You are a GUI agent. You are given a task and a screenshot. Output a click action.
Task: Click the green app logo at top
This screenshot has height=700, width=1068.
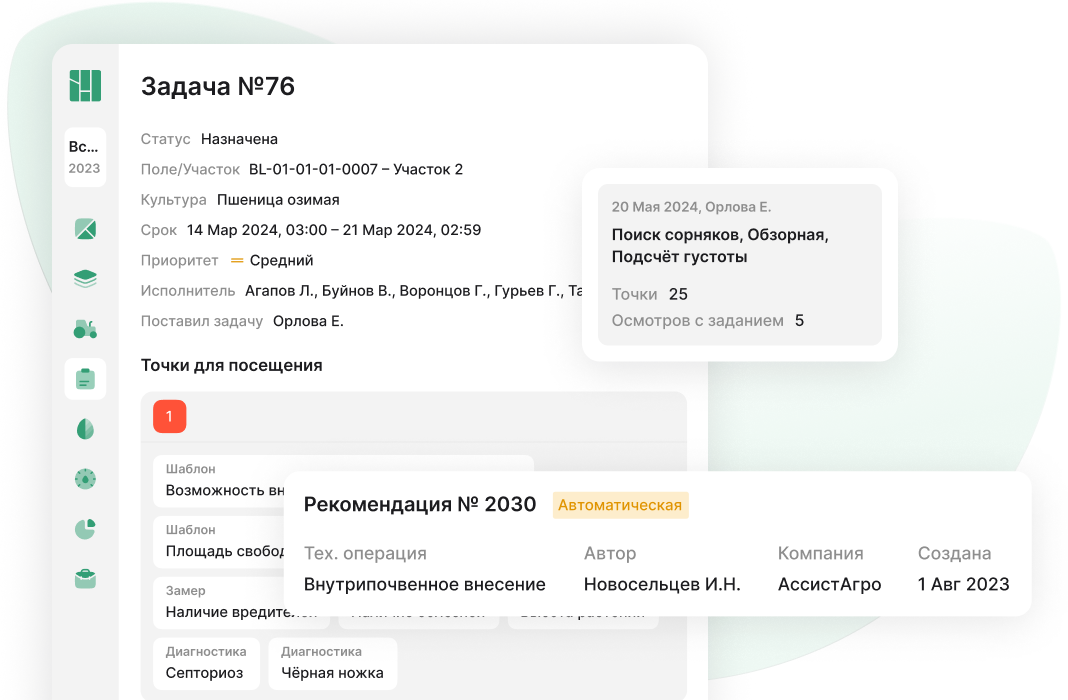pos(86,87)
